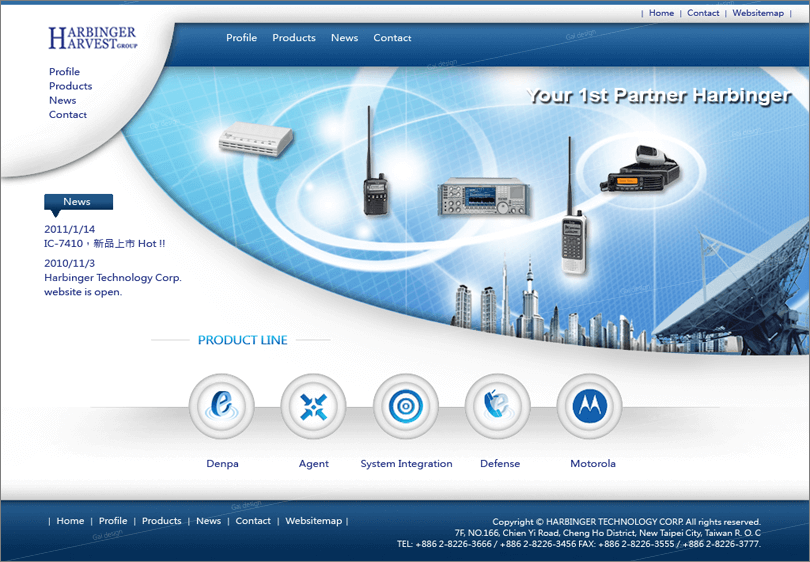Click the Defense text label
The width and height of the screenshot is (810, 562).
[x=500, y=463]
